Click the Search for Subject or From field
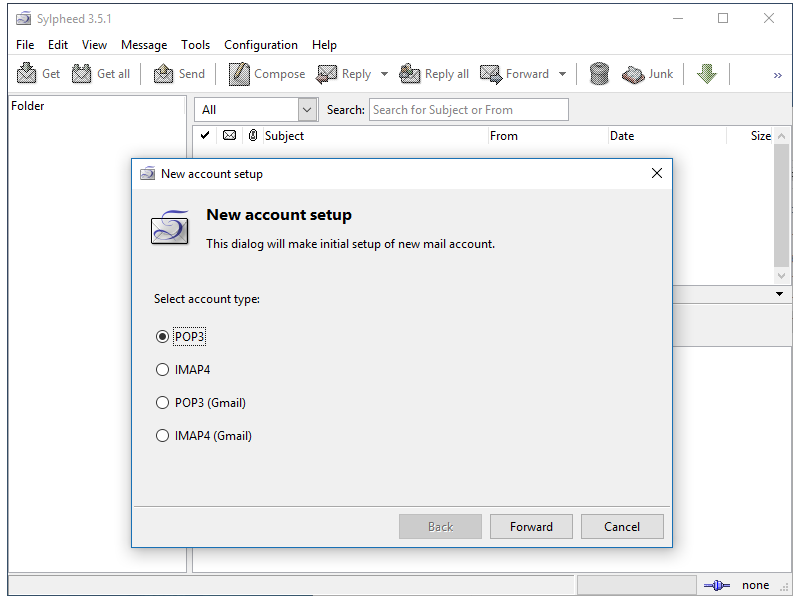Image resolution: width=800 pixels, height=600 pixels. click(468, 110)
